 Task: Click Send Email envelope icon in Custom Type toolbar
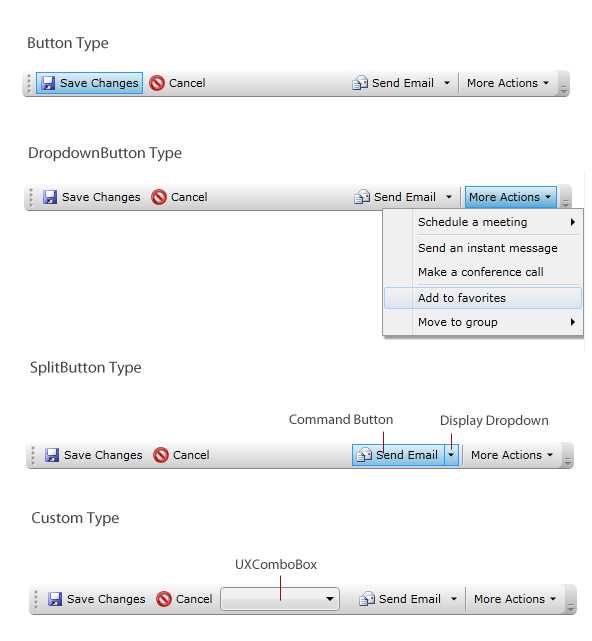coord(367,599)
